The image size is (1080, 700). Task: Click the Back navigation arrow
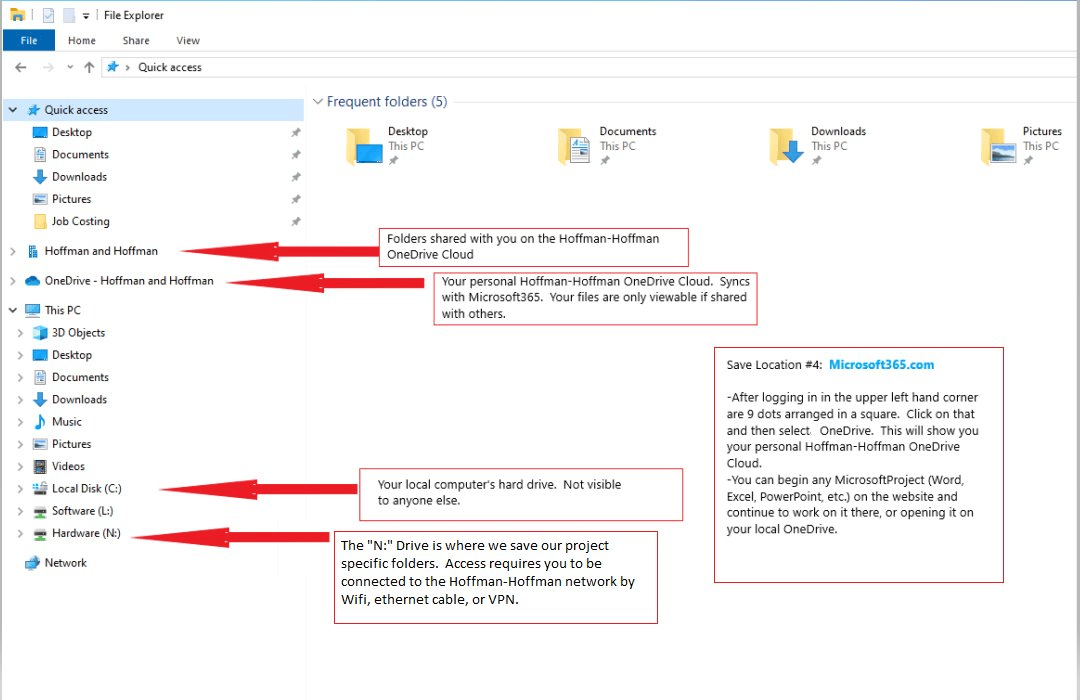[20, 67]
